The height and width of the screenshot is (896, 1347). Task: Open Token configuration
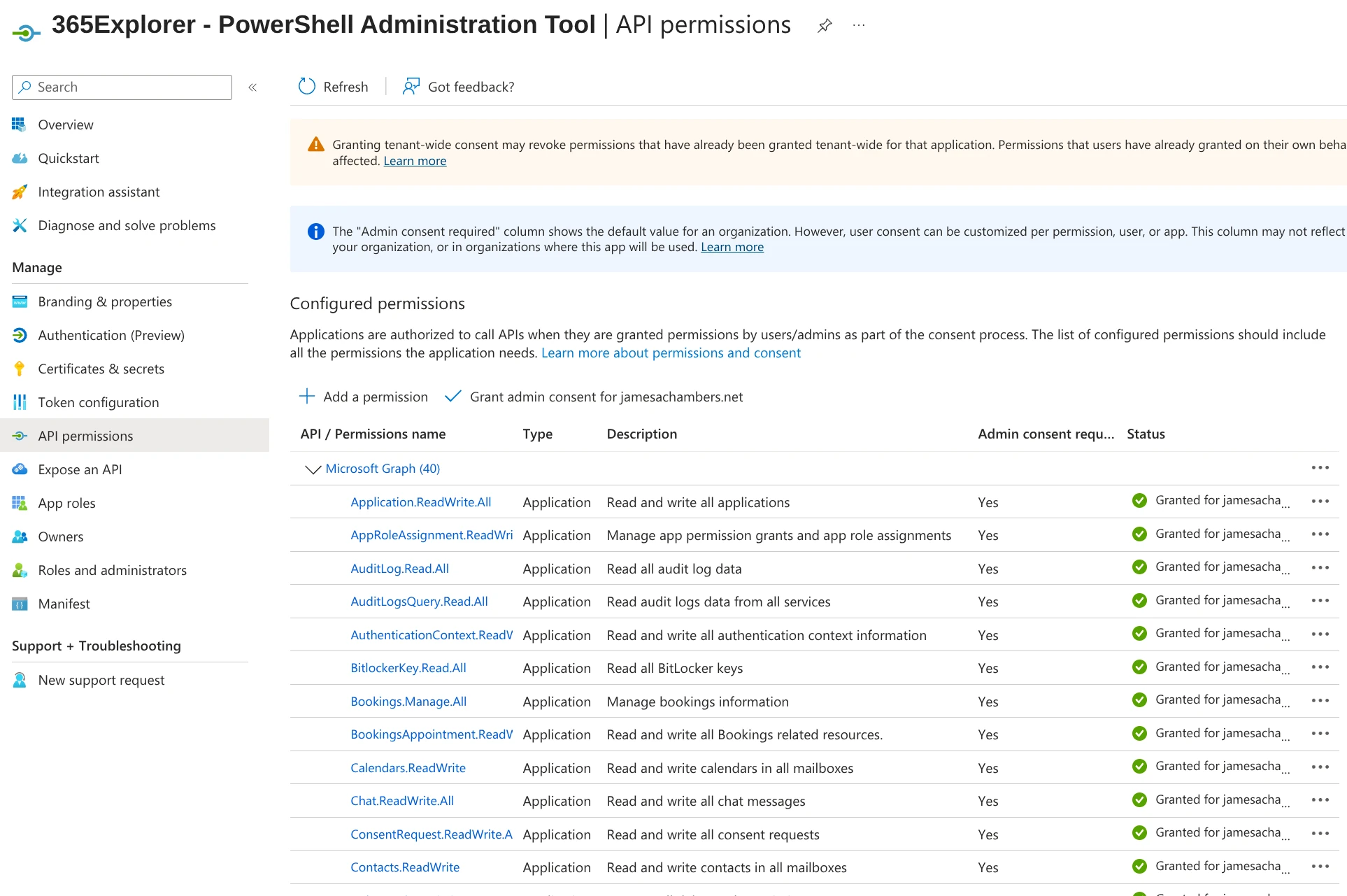tap(99, 402)
